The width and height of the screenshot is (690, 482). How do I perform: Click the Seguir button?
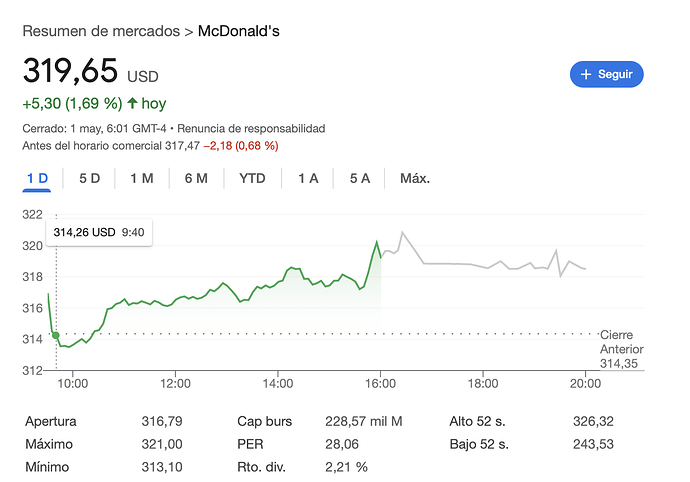tap(607, 74)
